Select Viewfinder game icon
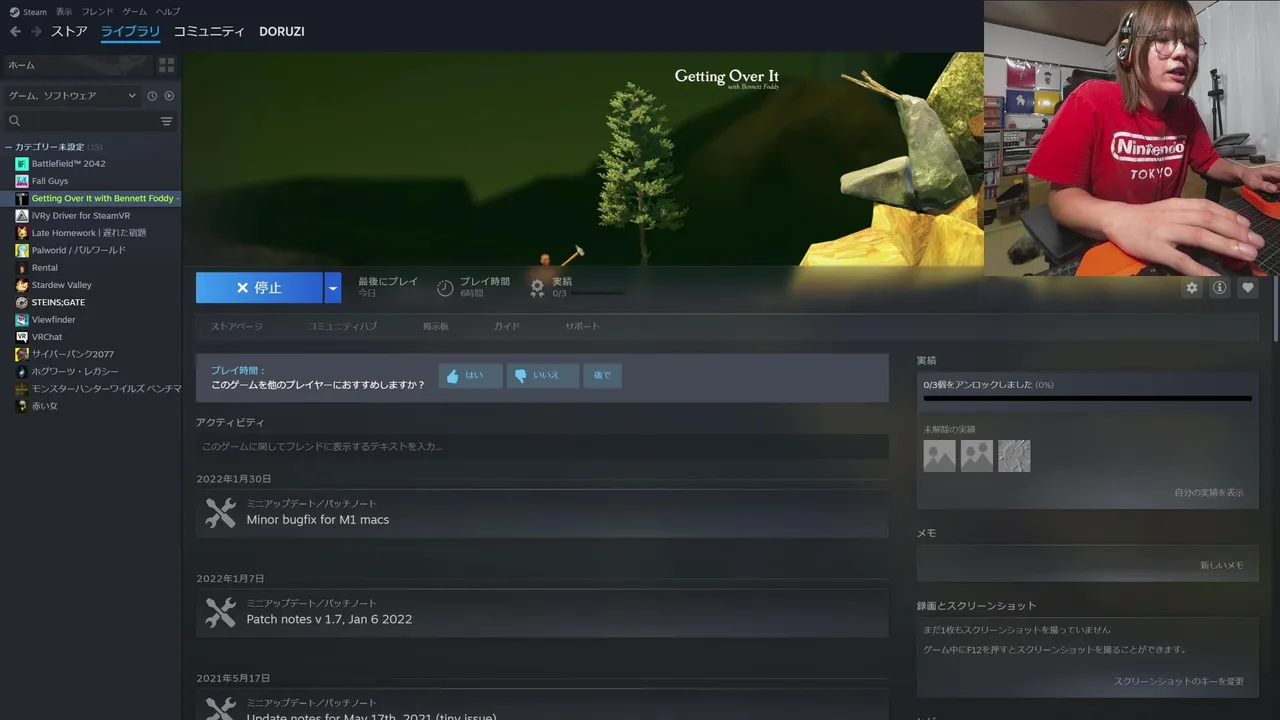The height and width of the screenshot is (720, 1280). point(22,320)
